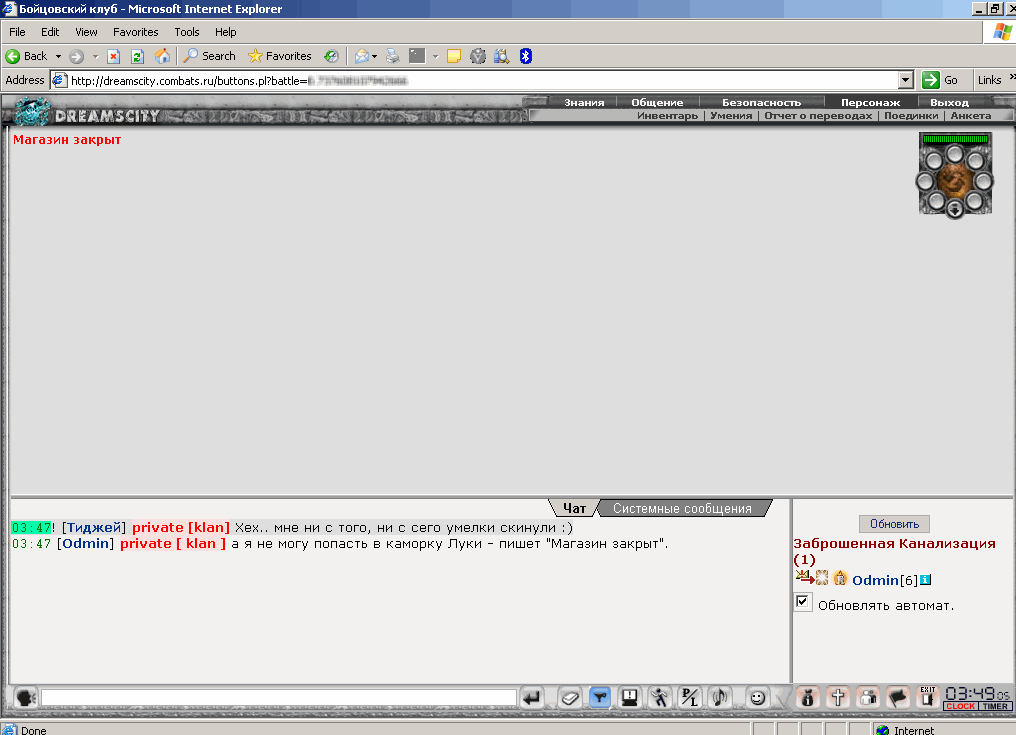Open the 'Знания' game menu
The width and height of the screenshot is (1016, 735).
[584, 102]
